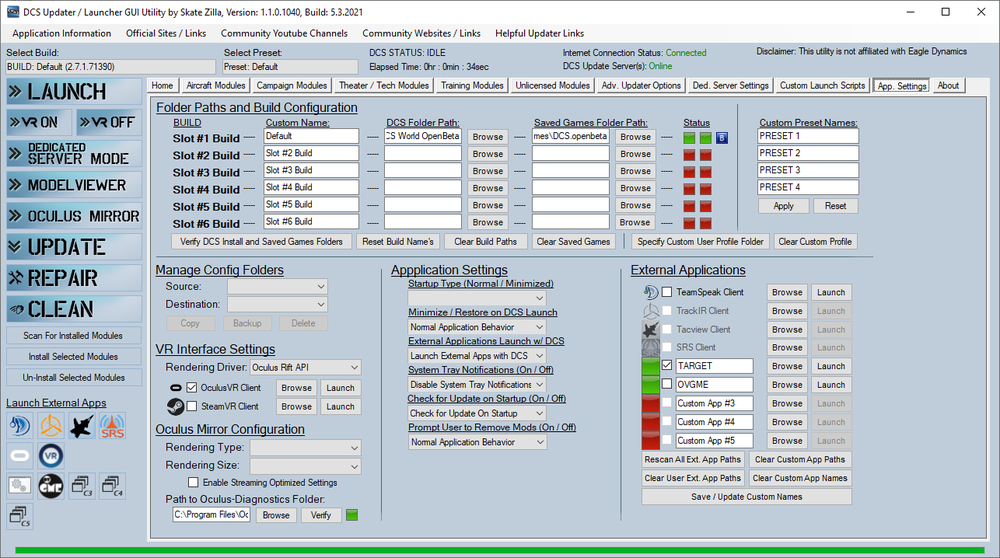Image resolution: width=1000 pixels, height=558 pixels.
Task: Run the DCS REPAIR action
Action: pos(74,278)
